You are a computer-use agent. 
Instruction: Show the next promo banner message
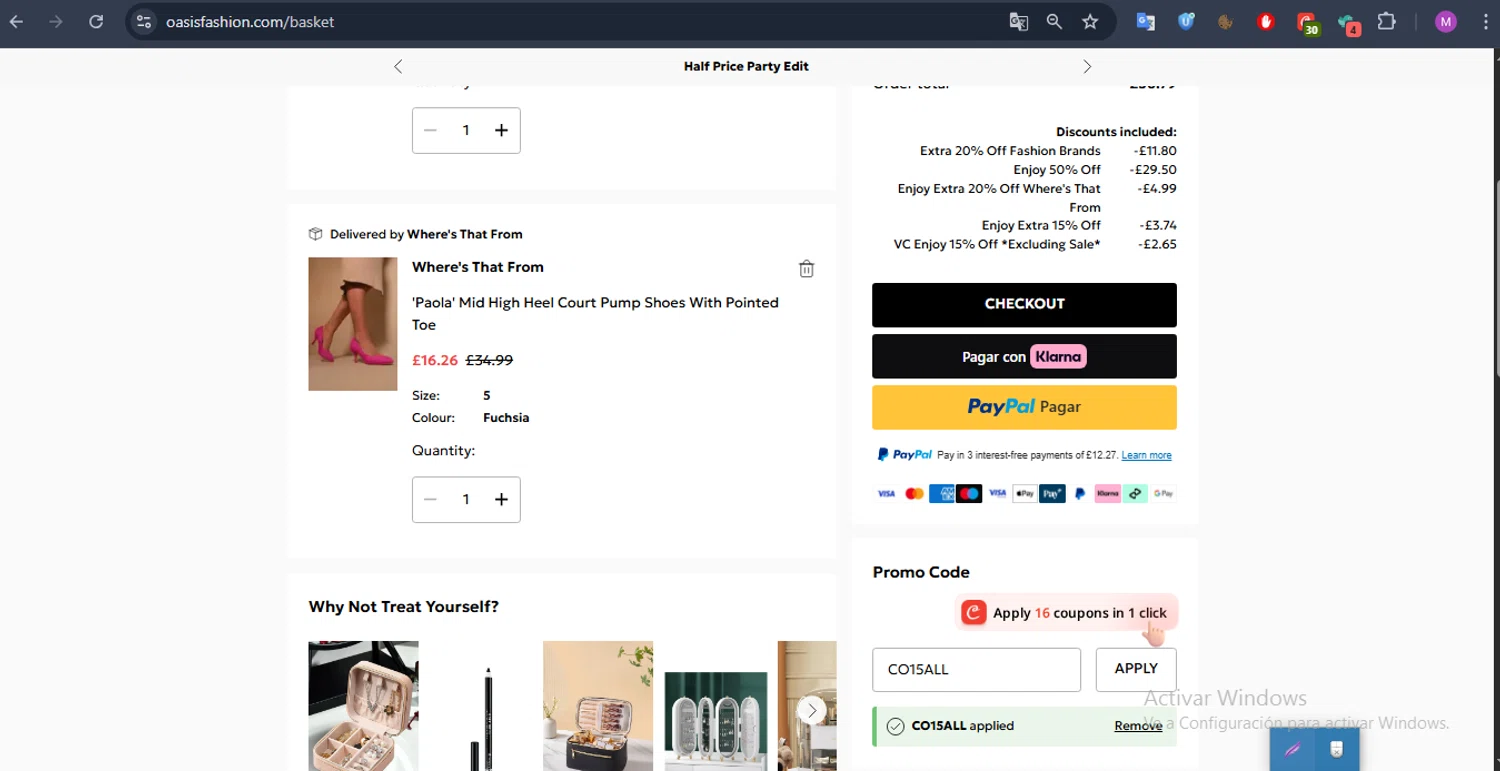pos(1087,66)
